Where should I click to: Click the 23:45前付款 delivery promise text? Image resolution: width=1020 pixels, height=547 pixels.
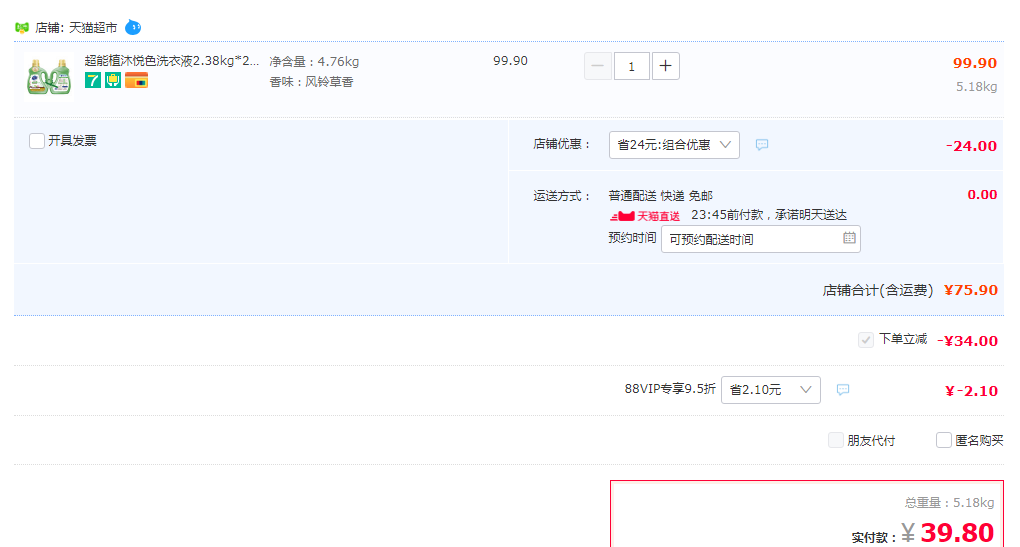[769, 215]
